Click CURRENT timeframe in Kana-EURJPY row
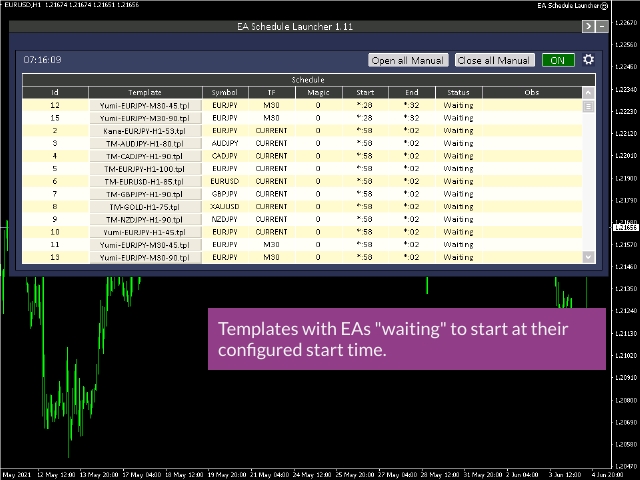The height and width of the screenshot is (480, 640). click(271, 131)
